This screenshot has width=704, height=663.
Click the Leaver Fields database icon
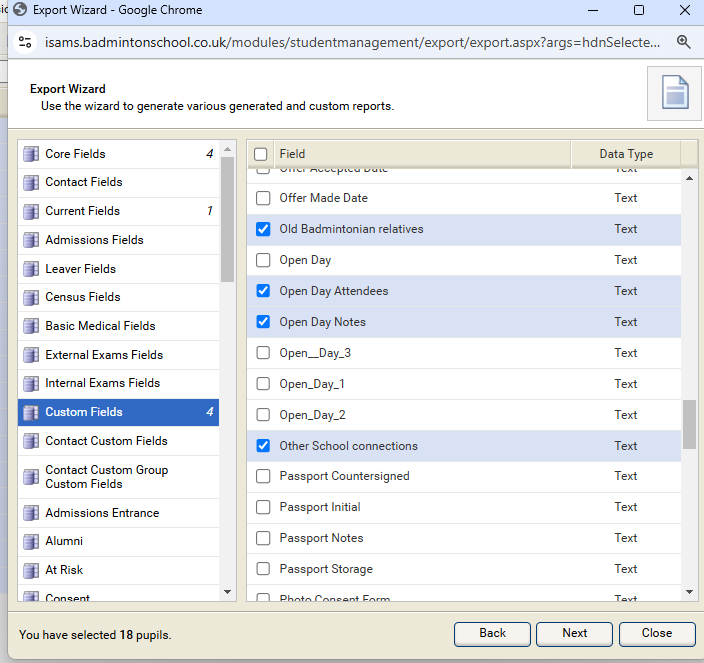coord(31,269)
